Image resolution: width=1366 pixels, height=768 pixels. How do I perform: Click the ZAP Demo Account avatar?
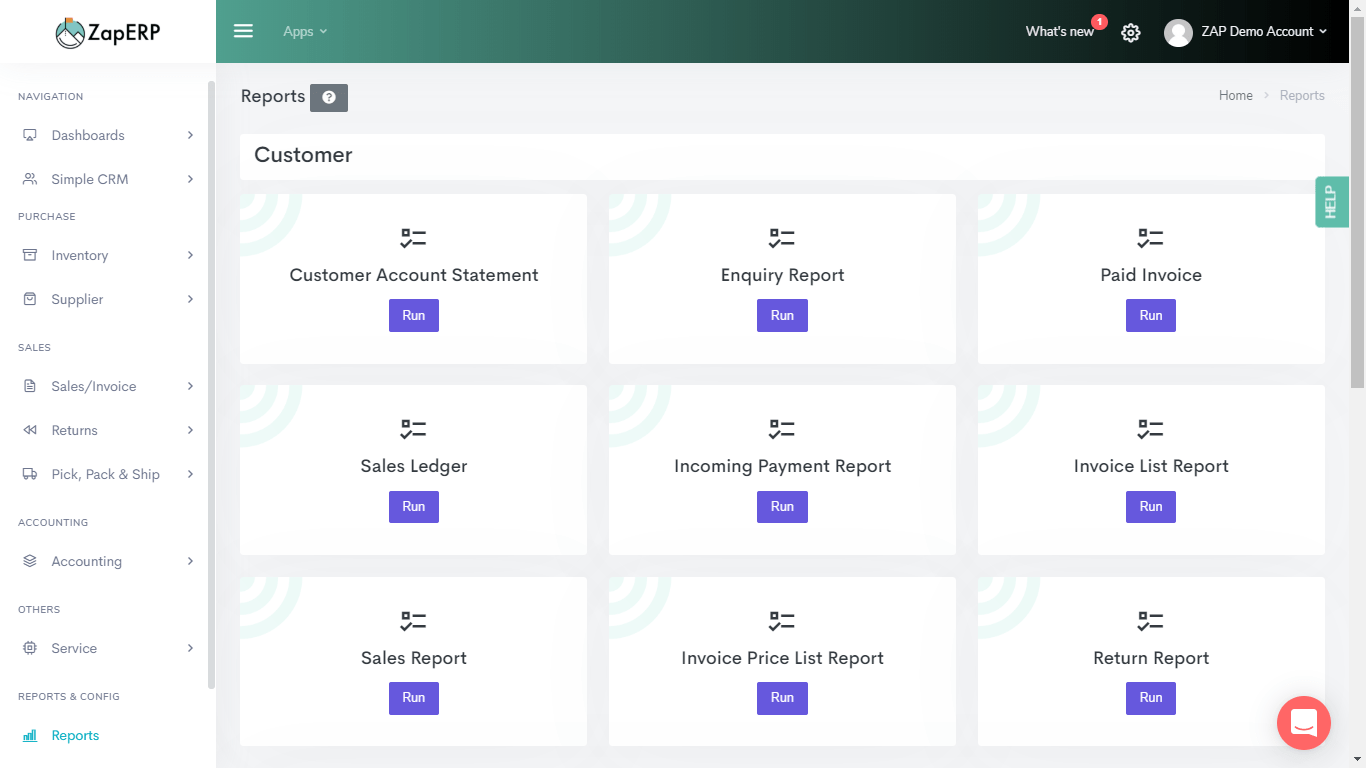(1178, 33)
